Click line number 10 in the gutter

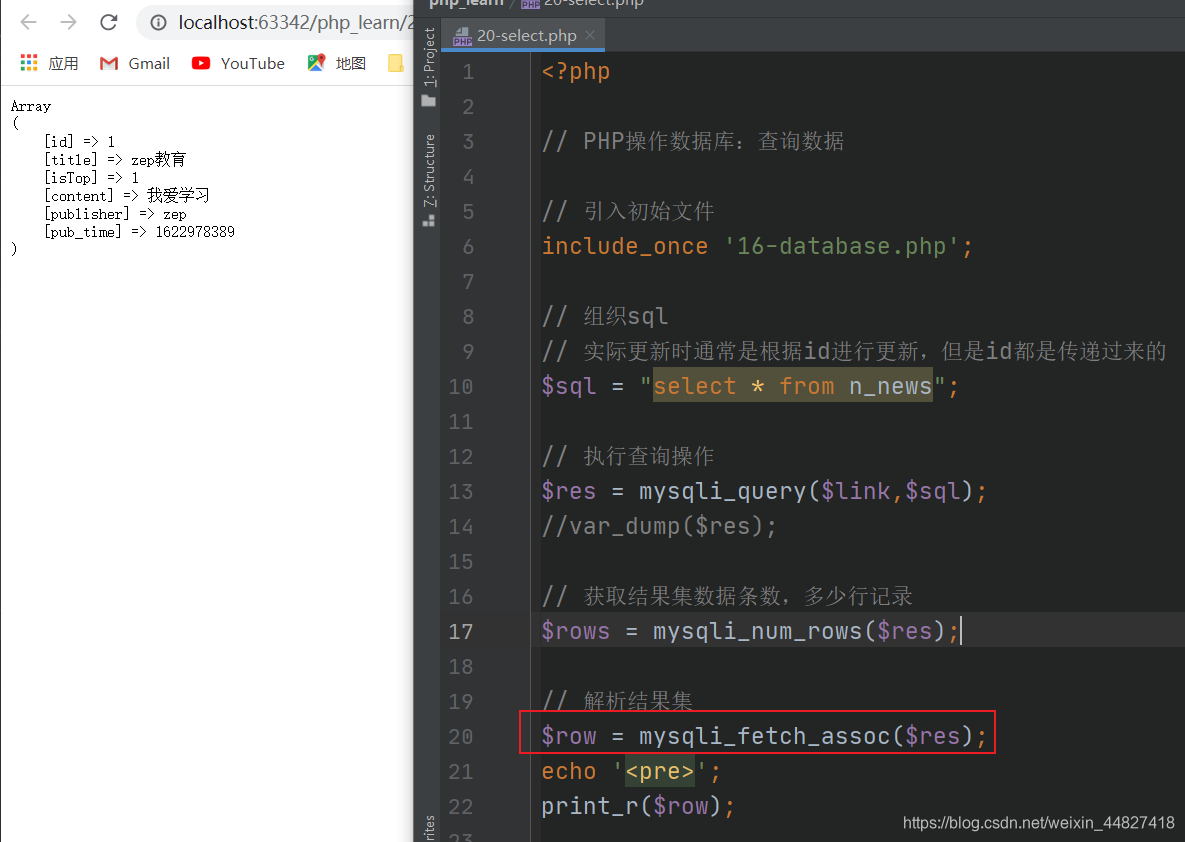click(460, 386)
